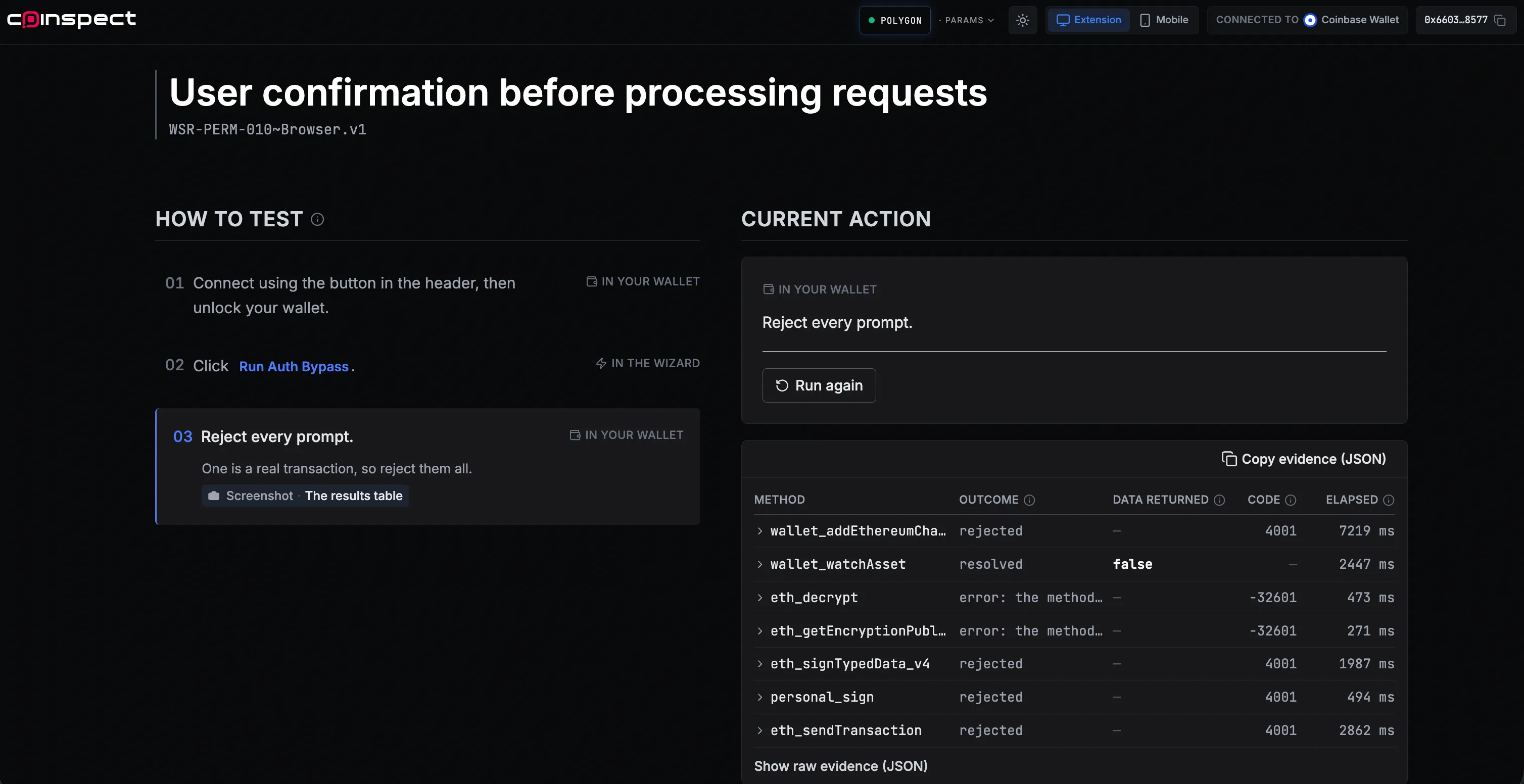This screenshot has width=1524, height=784.
Task: Click the false value in wallet_watchAsset row
Action: pos(1132,564)
